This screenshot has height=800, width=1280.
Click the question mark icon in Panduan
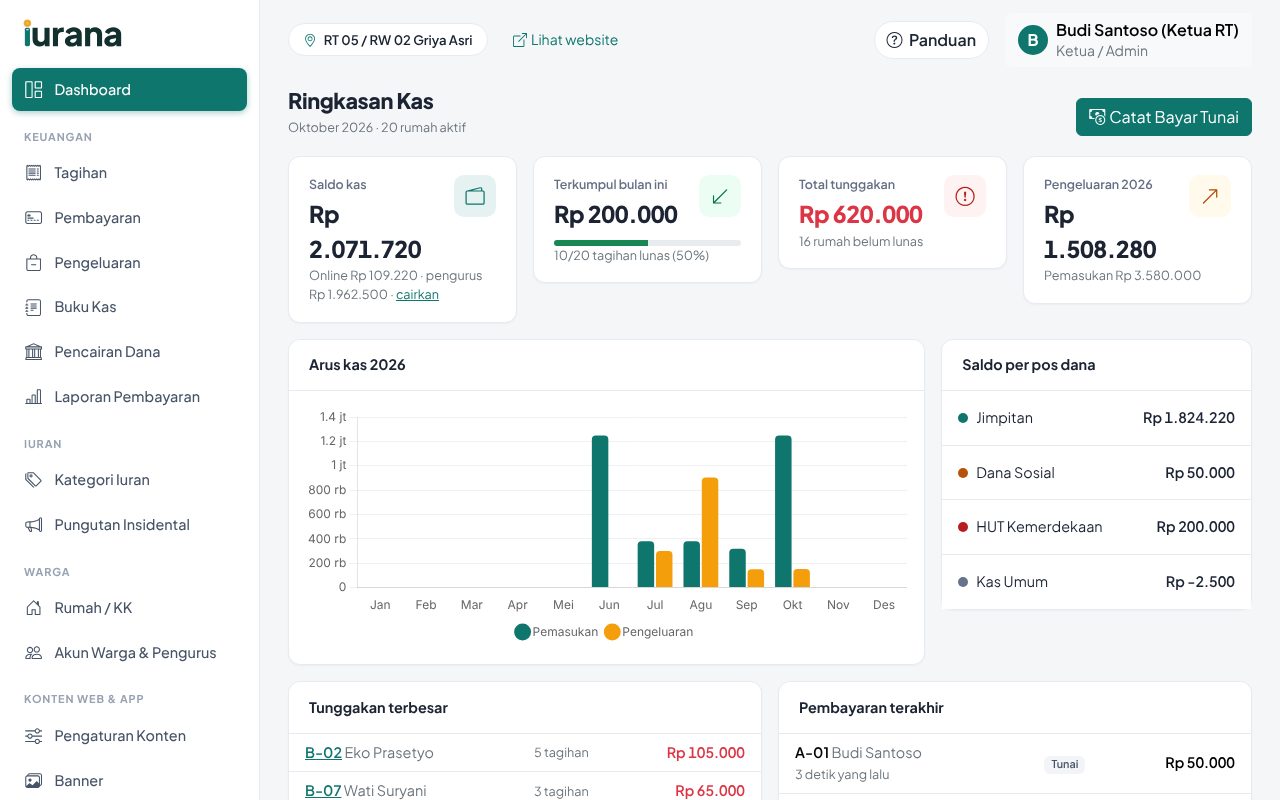[895, 40]
